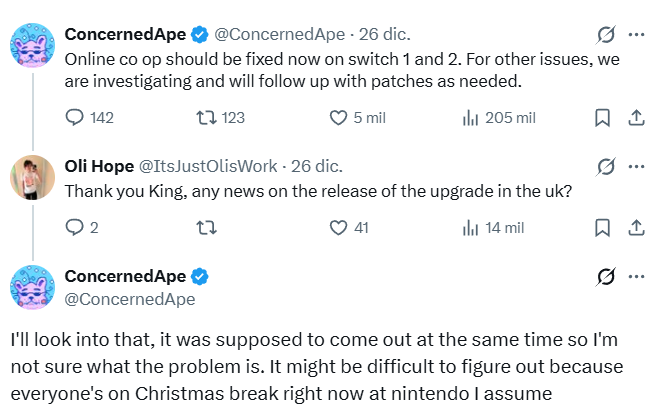Viewport: 652px width, 408px height.
Task: Open Oli Hope's profile picture
Action: click(32, 178)
